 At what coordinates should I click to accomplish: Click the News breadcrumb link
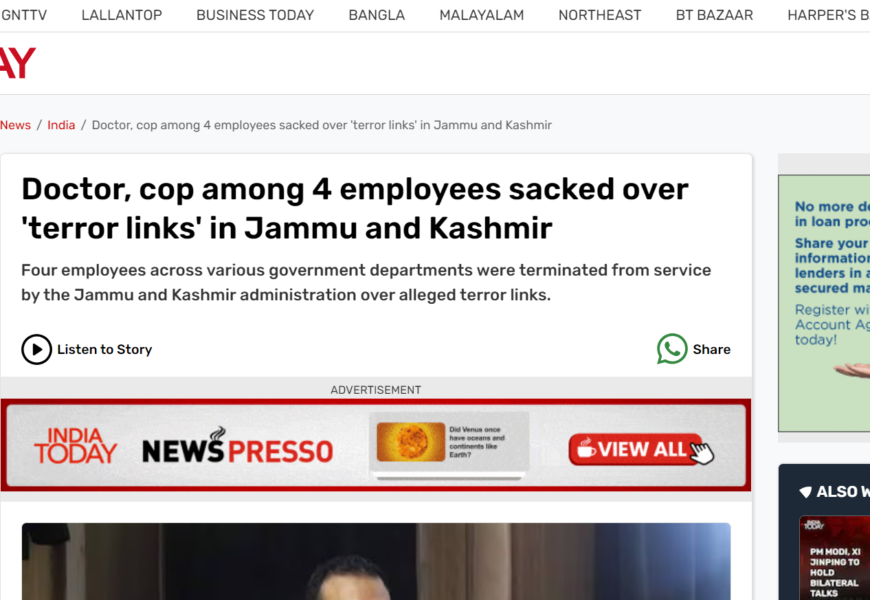click(x=15, y=125)
